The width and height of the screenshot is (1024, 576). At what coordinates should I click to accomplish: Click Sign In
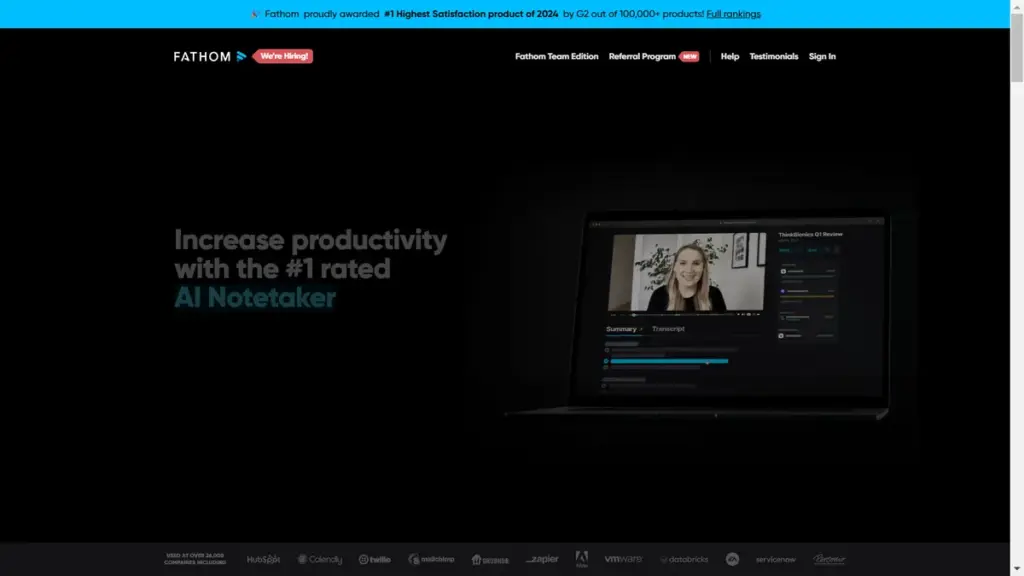click(822, 57)
